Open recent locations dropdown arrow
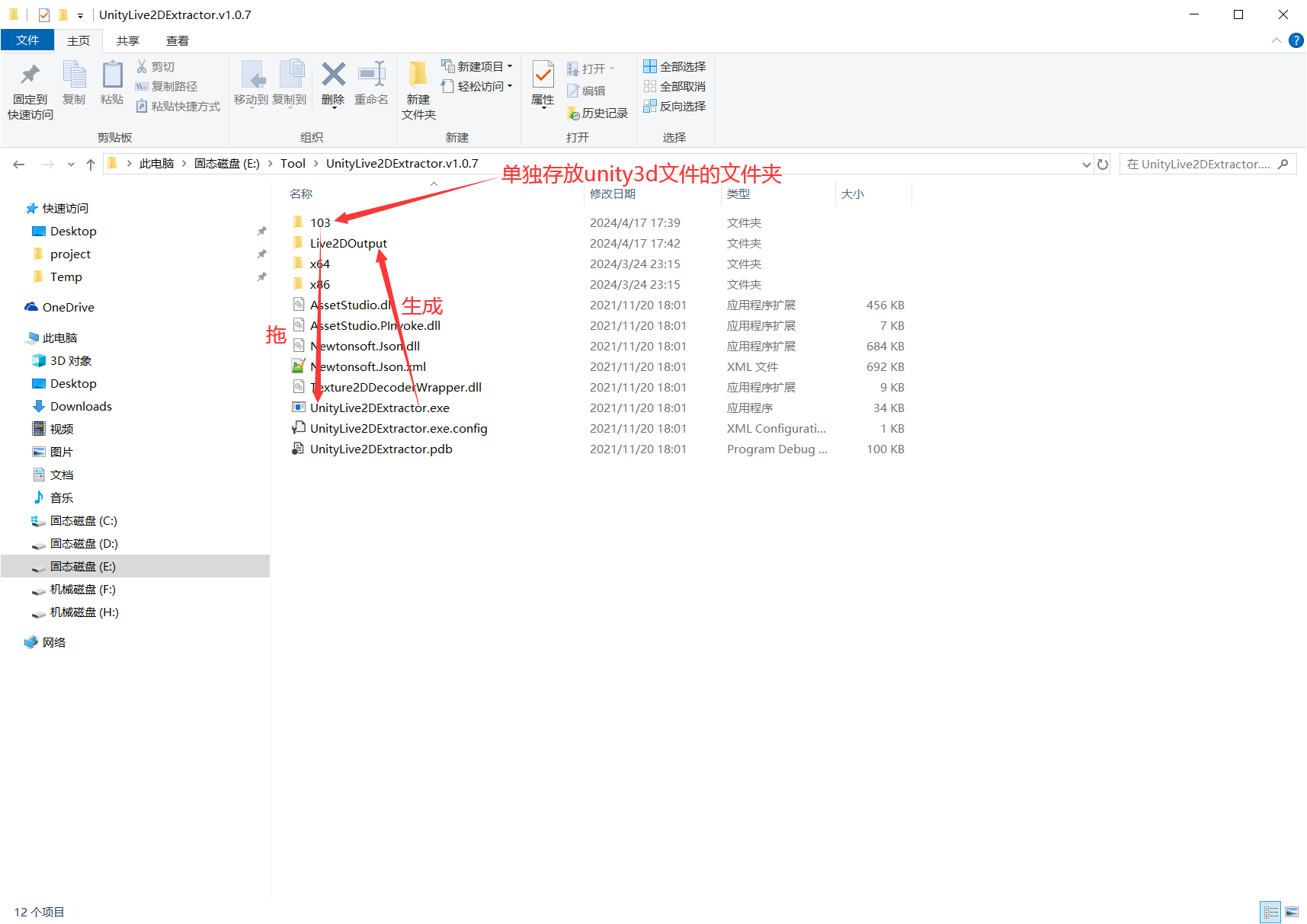Screen dimensions: 1307x924 pyautogui.click(x=71, y=165)
